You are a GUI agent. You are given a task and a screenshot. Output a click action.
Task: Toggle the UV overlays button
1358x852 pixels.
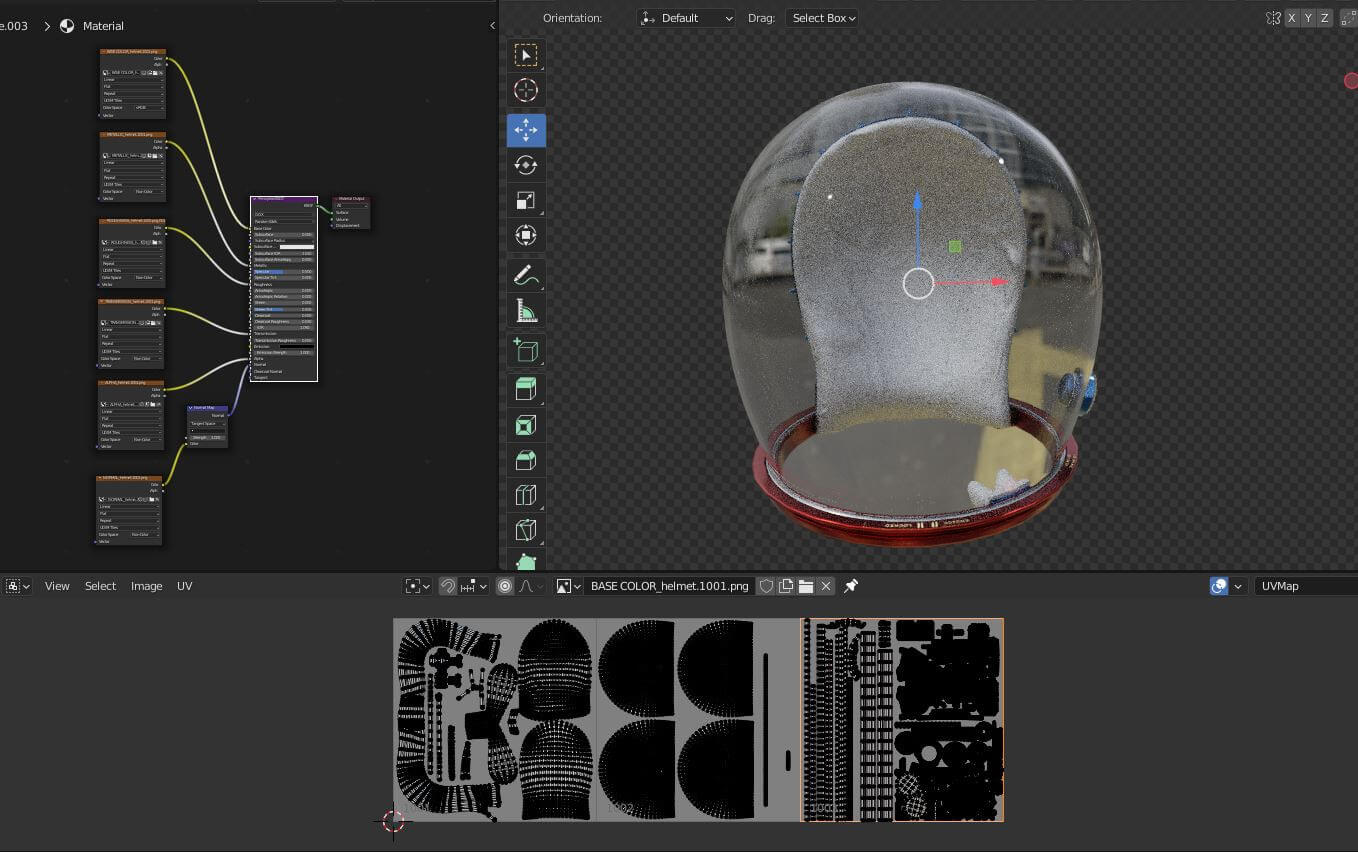tap(1219, 586)
